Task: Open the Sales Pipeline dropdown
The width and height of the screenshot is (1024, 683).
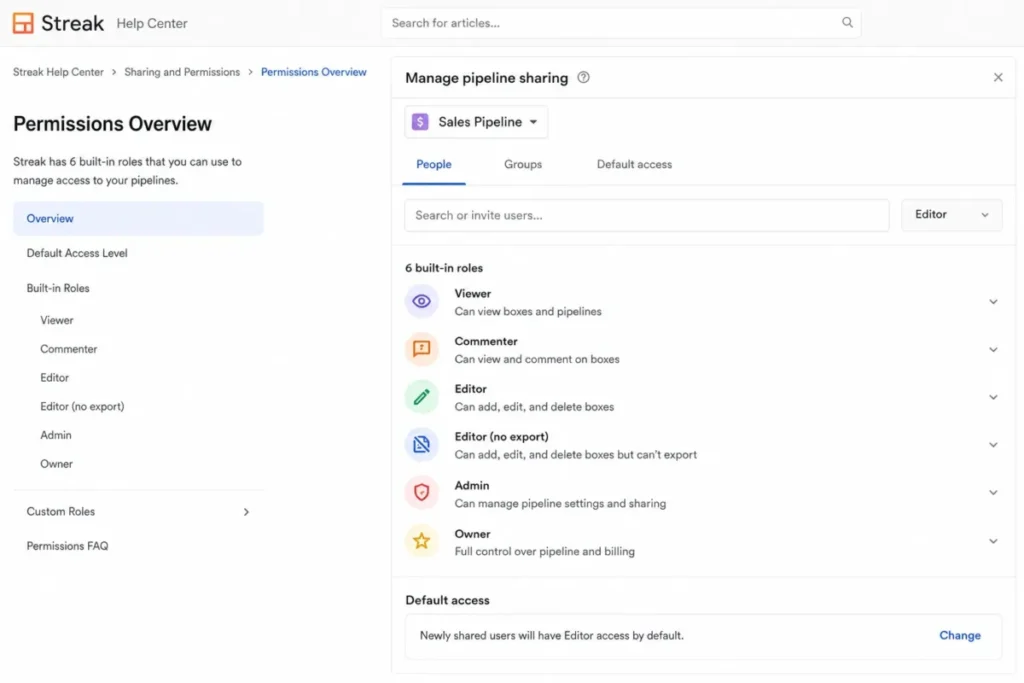Action: pyautogui.click(x=476, y=122)
